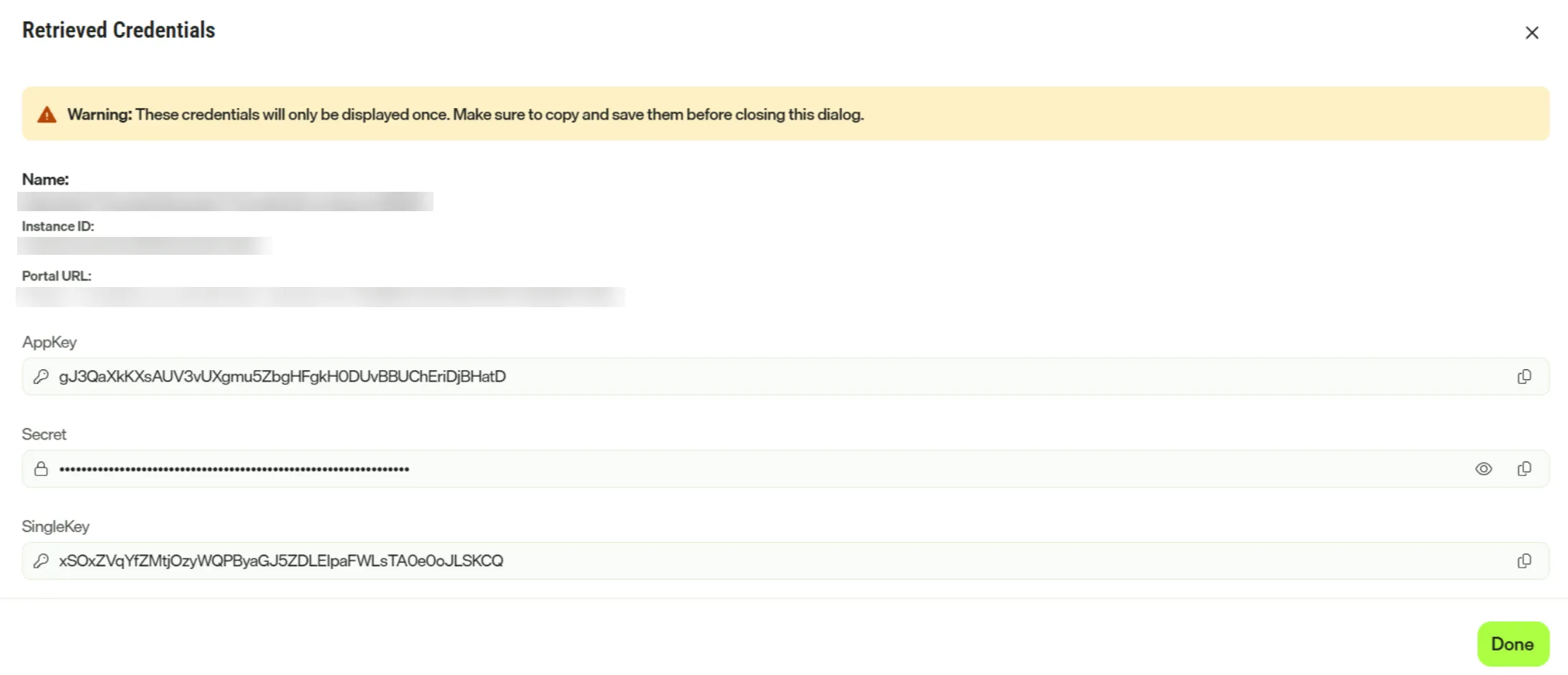
Task: Reveal the hidden Secret with eye icon
Action: click(x=1483, y=469)
